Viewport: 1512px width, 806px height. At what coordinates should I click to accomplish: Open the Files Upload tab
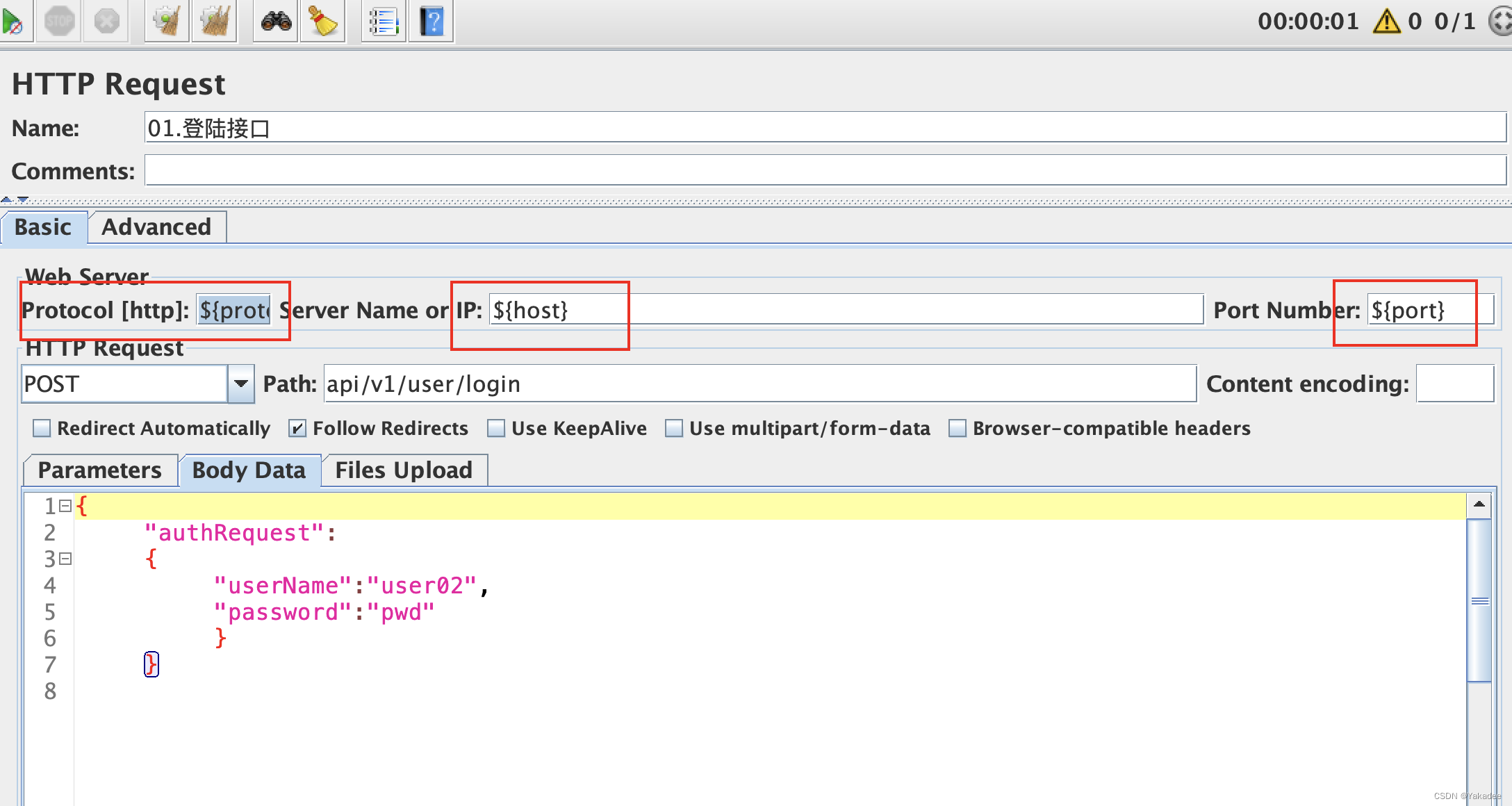click(404, 470)
